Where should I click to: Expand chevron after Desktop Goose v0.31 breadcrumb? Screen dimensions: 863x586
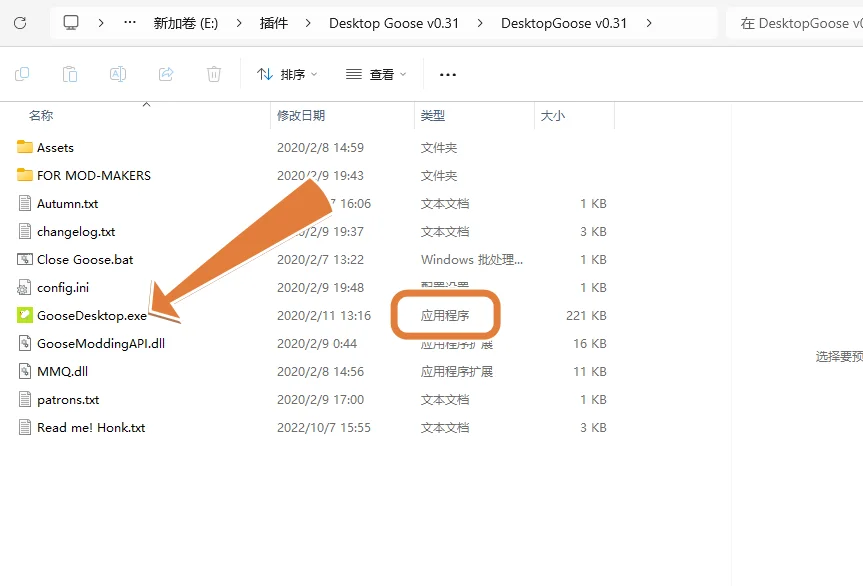[480, 23]
